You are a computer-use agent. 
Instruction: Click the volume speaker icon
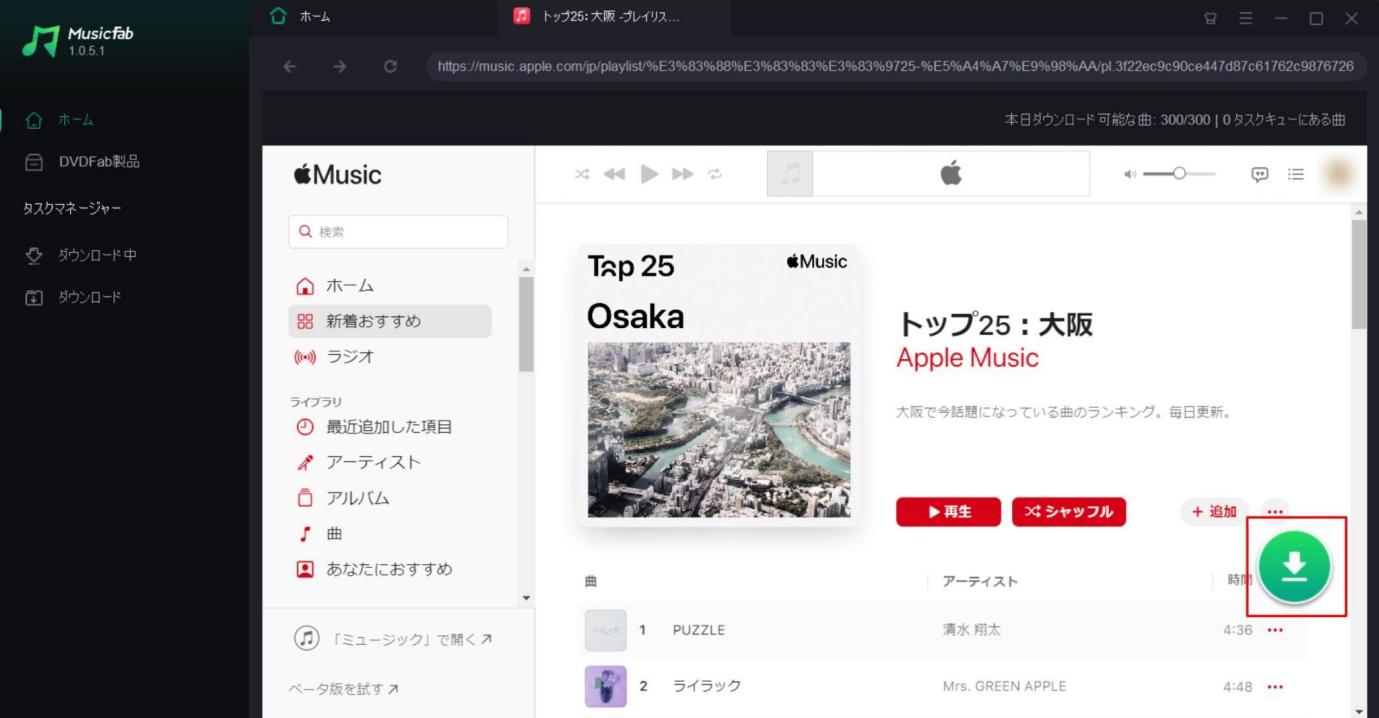(1130, 174)
